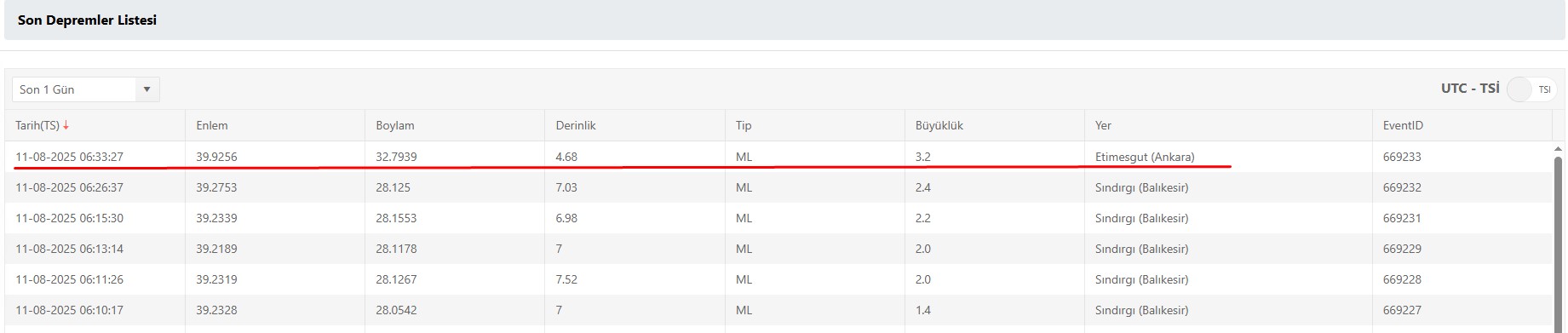This screenshot has width=1568, height=333.
Task: Open the Son 1 Gün dropdown arrow
Action: [146, 89]
